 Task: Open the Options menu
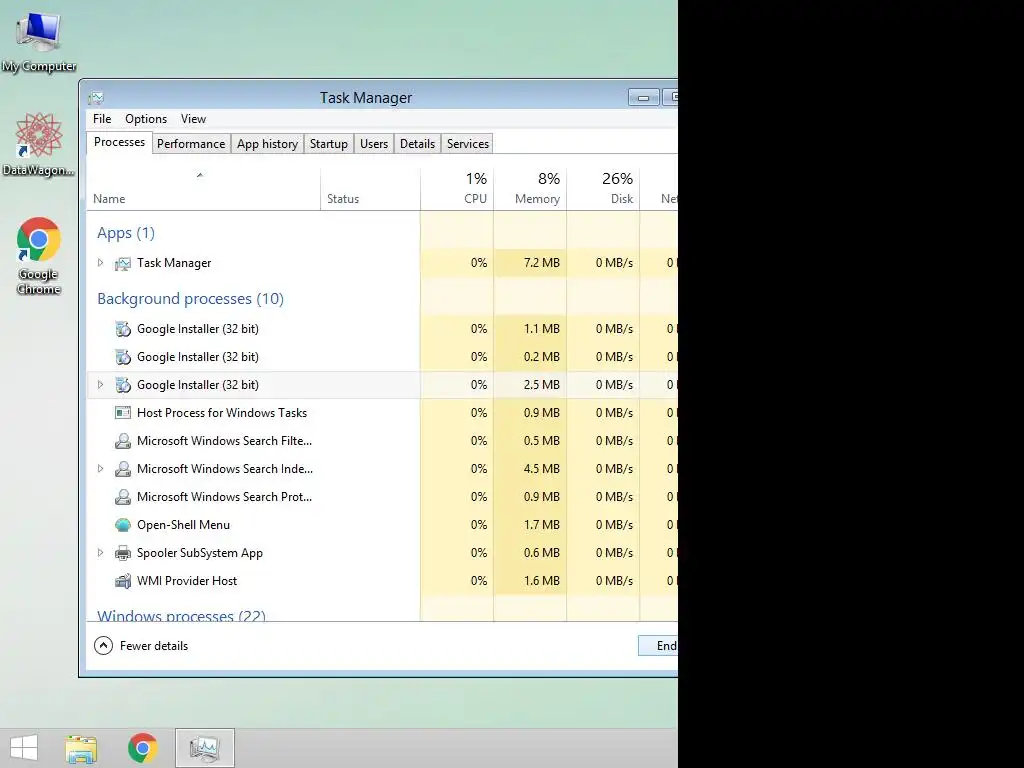[x=146, y=119]
